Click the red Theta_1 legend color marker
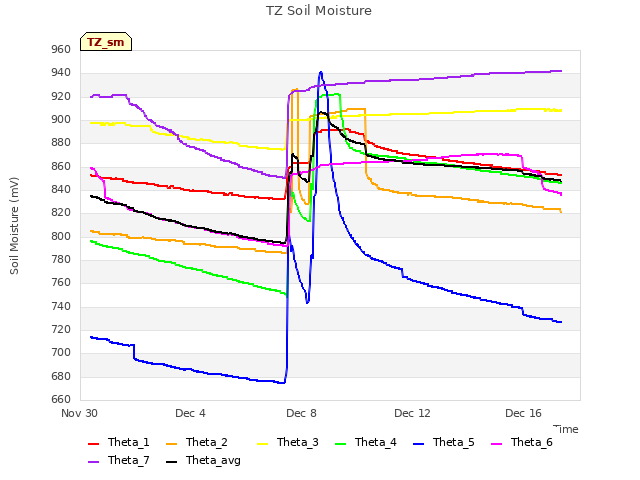This screenshot has width=640, height=480. click(x=93, y=444)
